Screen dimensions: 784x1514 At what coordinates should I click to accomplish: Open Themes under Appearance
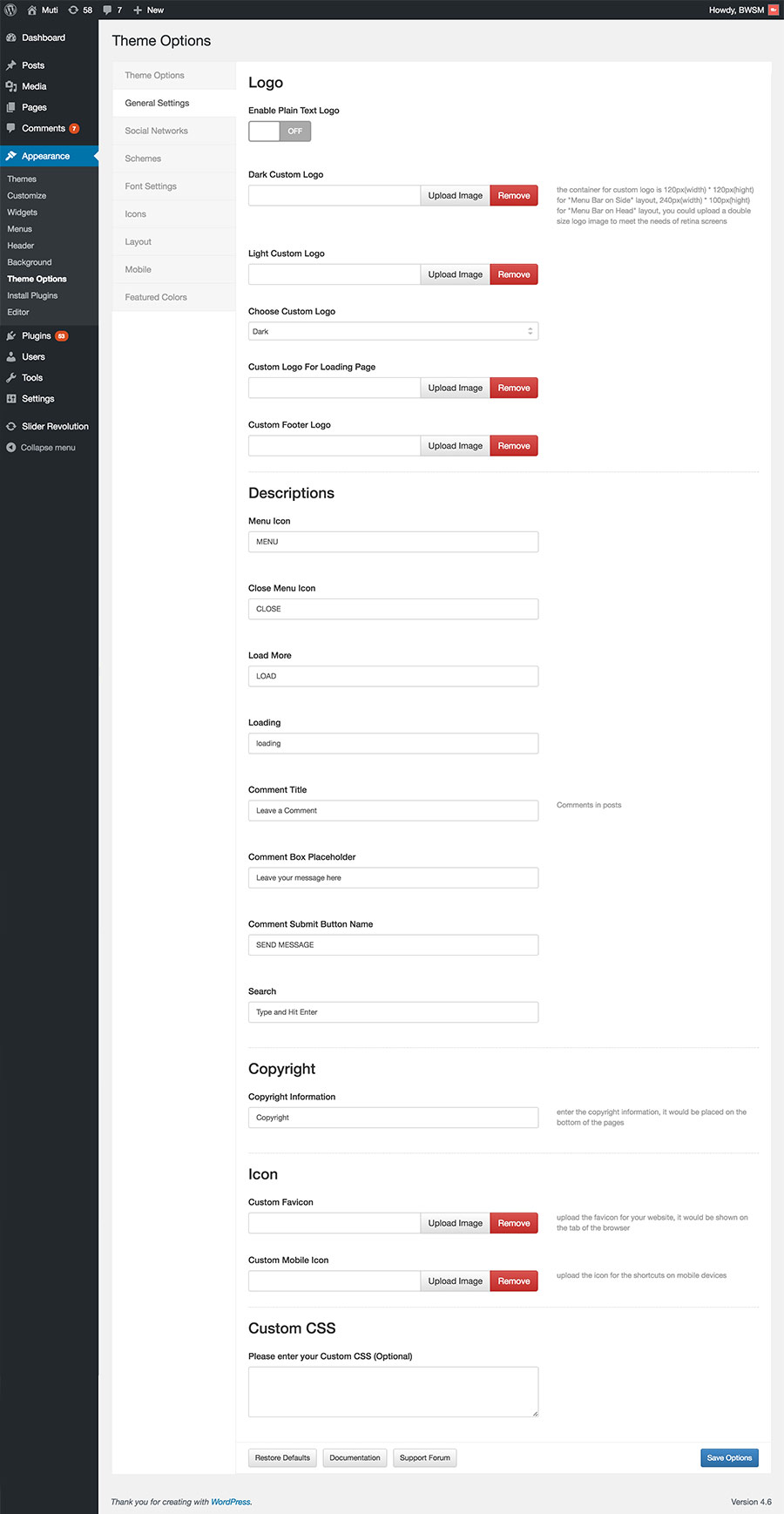point(22,179)
